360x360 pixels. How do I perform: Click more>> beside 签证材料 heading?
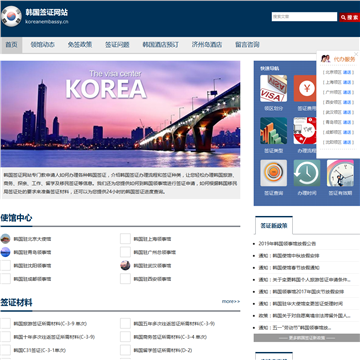tap(231, 301)
